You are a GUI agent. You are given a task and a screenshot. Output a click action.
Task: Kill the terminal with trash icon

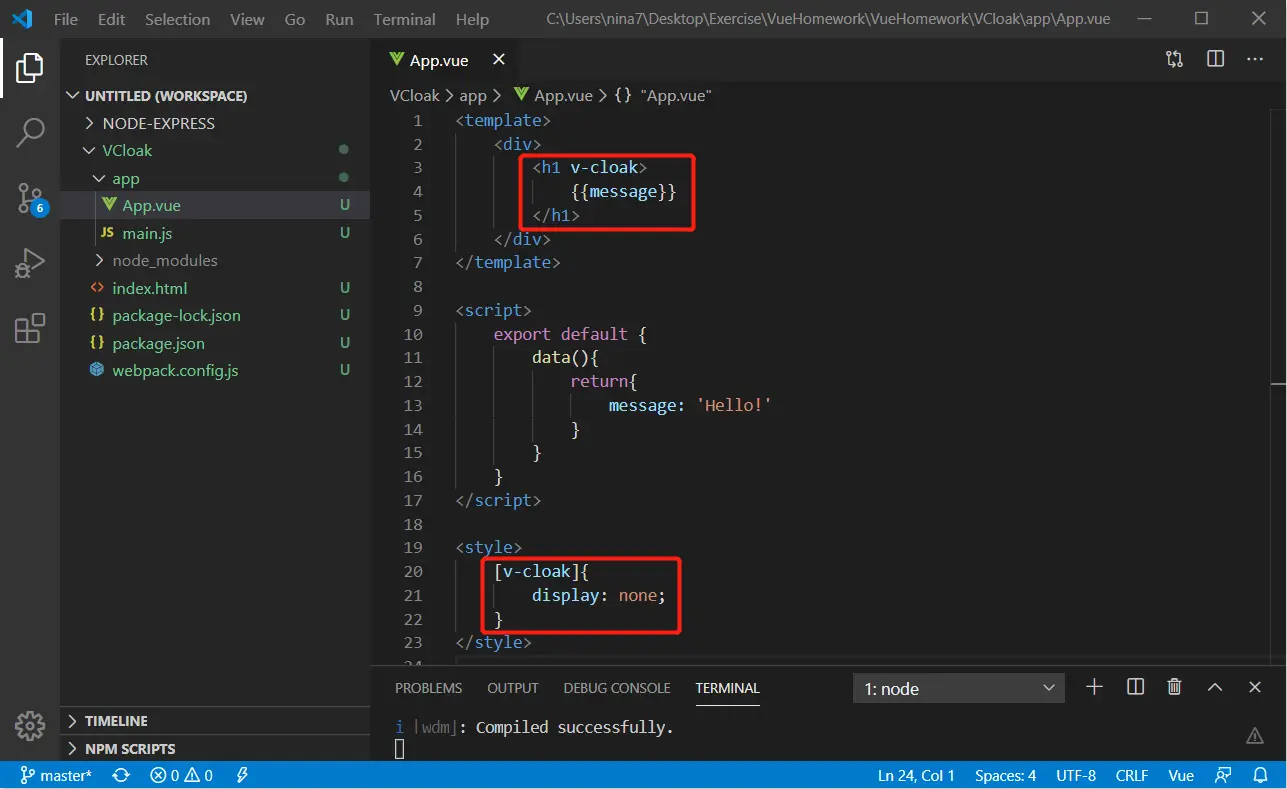(1174, 687)
